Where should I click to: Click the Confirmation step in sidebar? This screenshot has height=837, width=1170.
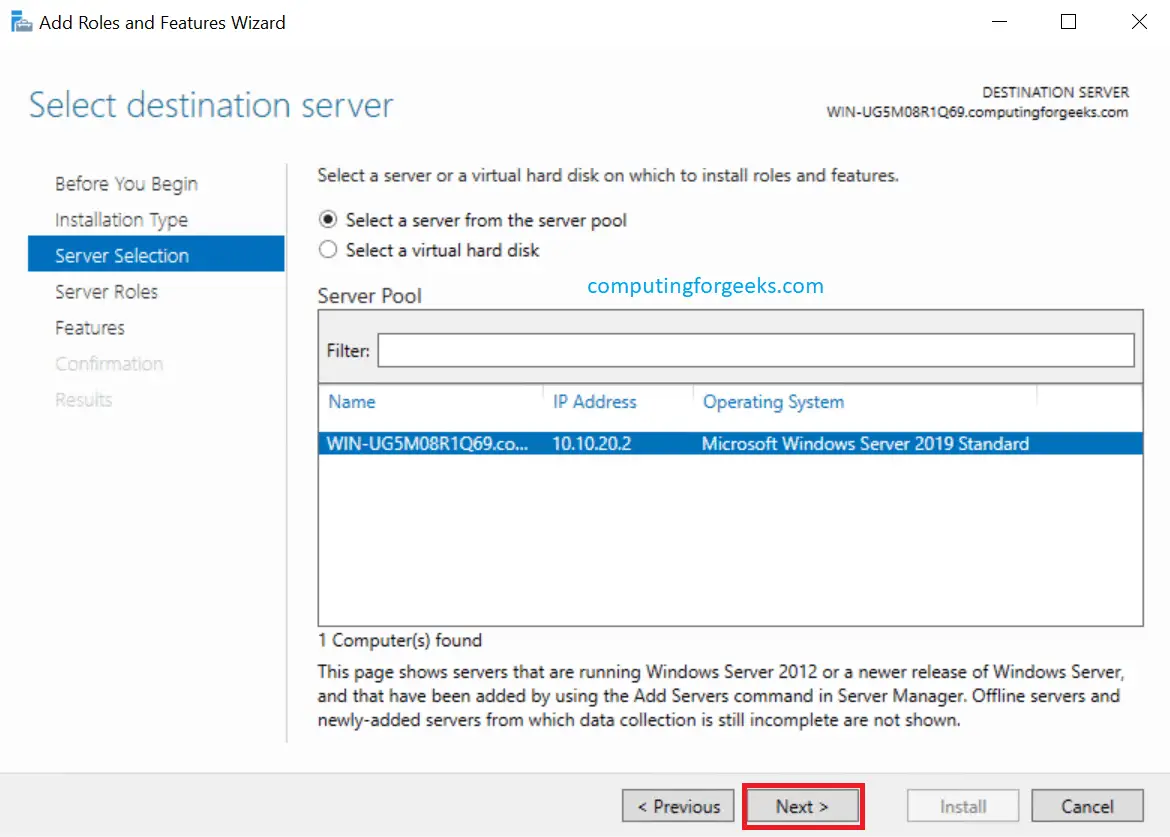click(109, 363)
